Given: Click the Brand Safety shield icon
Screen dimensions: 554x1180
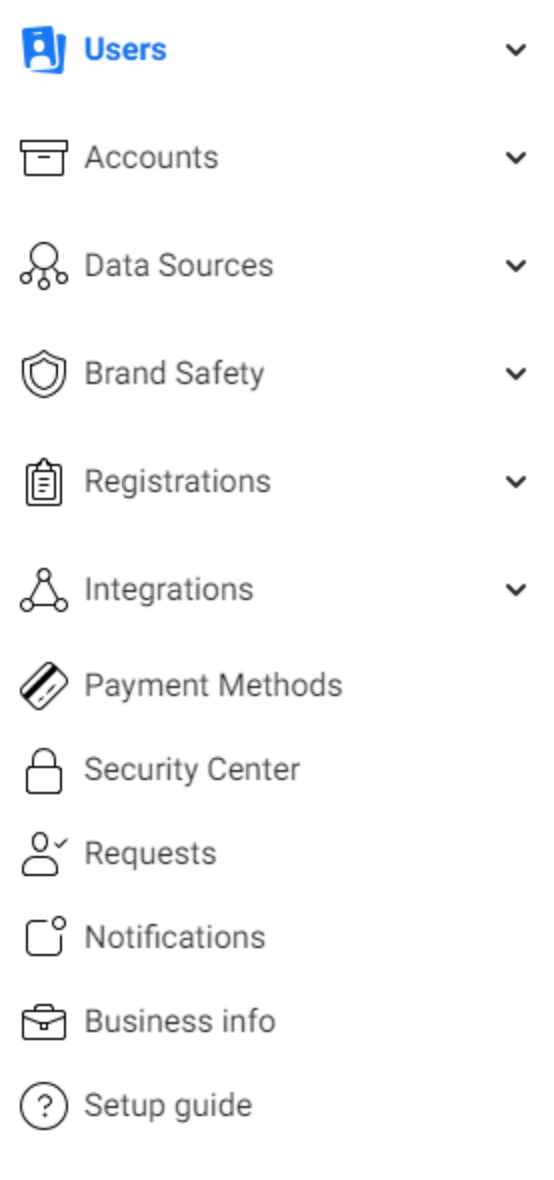Looking at the screenshot, I should [x=44, y=374].
